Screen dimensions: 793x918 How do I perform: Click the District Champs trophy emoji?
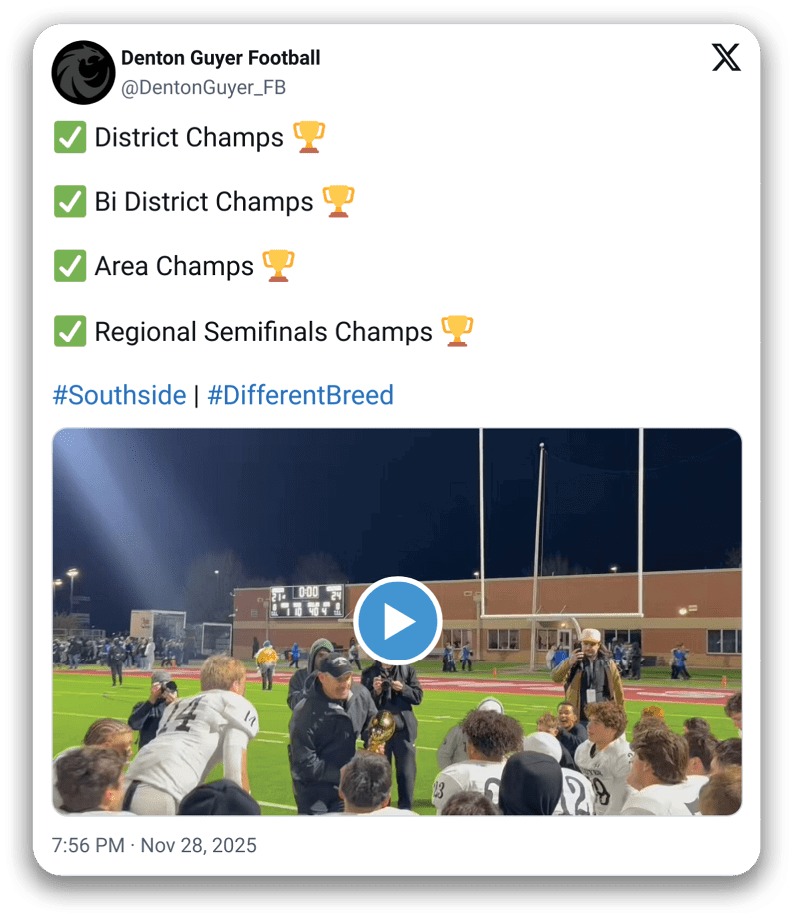click(309, 137)
